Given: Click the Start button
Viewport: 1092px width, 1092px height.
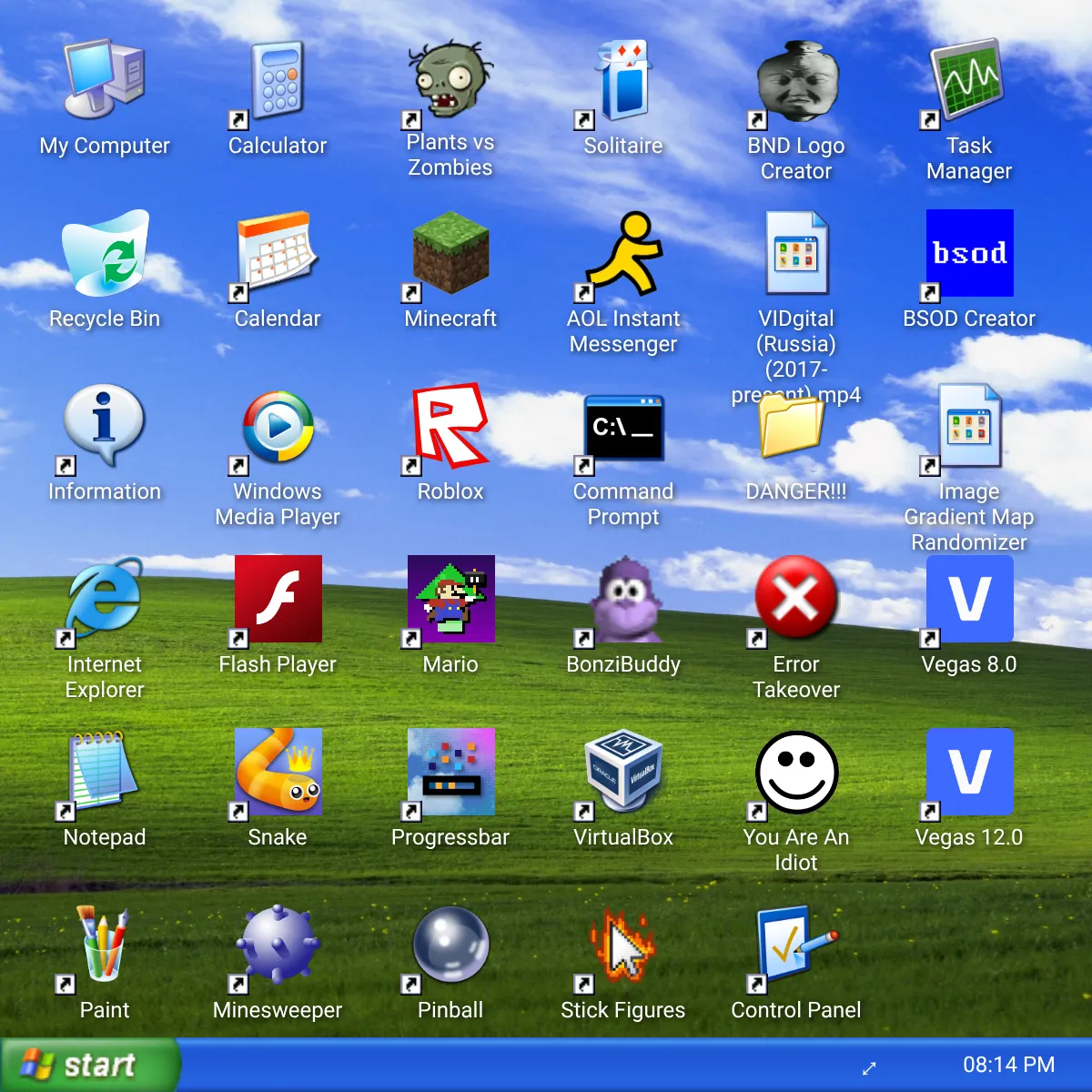Looking at the screenshot, I should click(89, 1065).
